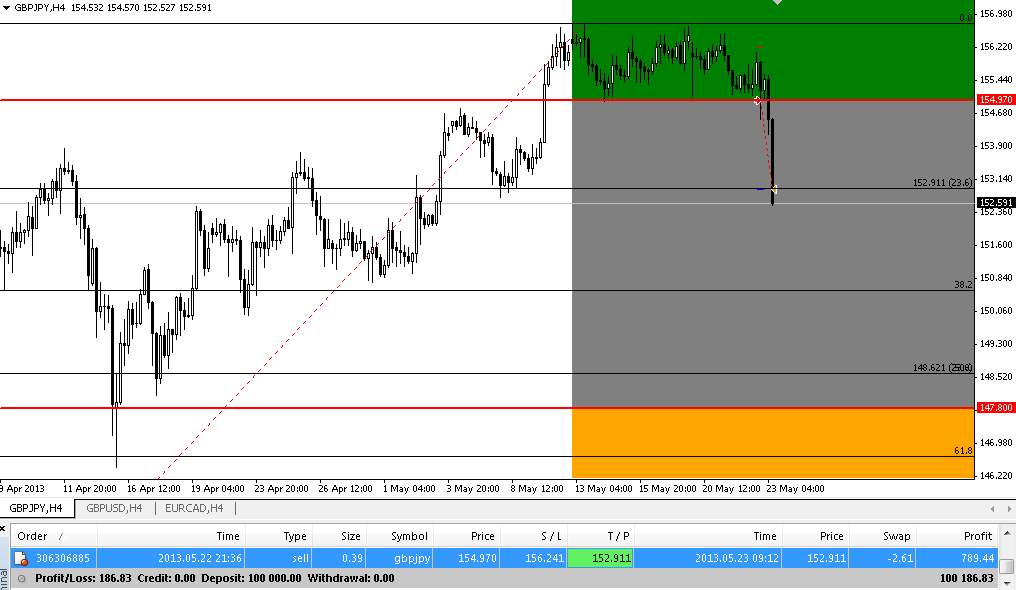Click the Symbol column header
Screen dimensions: 1016x590
click(408, 537)
